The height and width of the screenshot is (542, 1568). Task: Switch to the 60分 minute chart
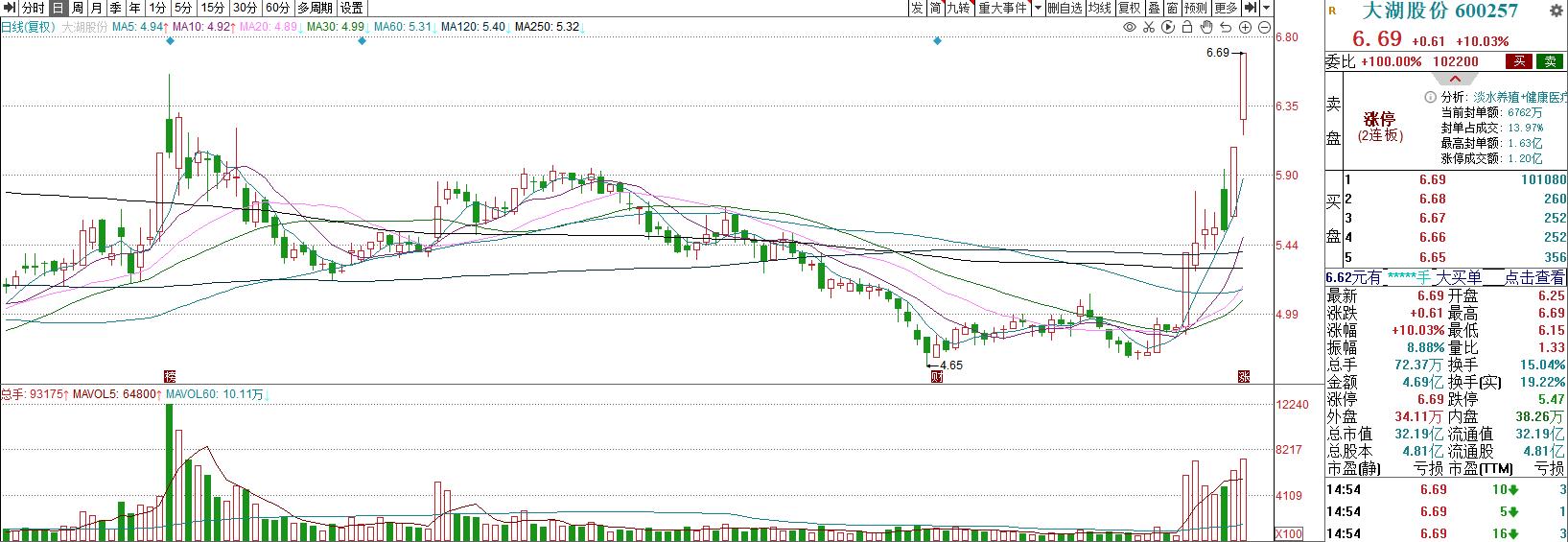click(277, 8)
